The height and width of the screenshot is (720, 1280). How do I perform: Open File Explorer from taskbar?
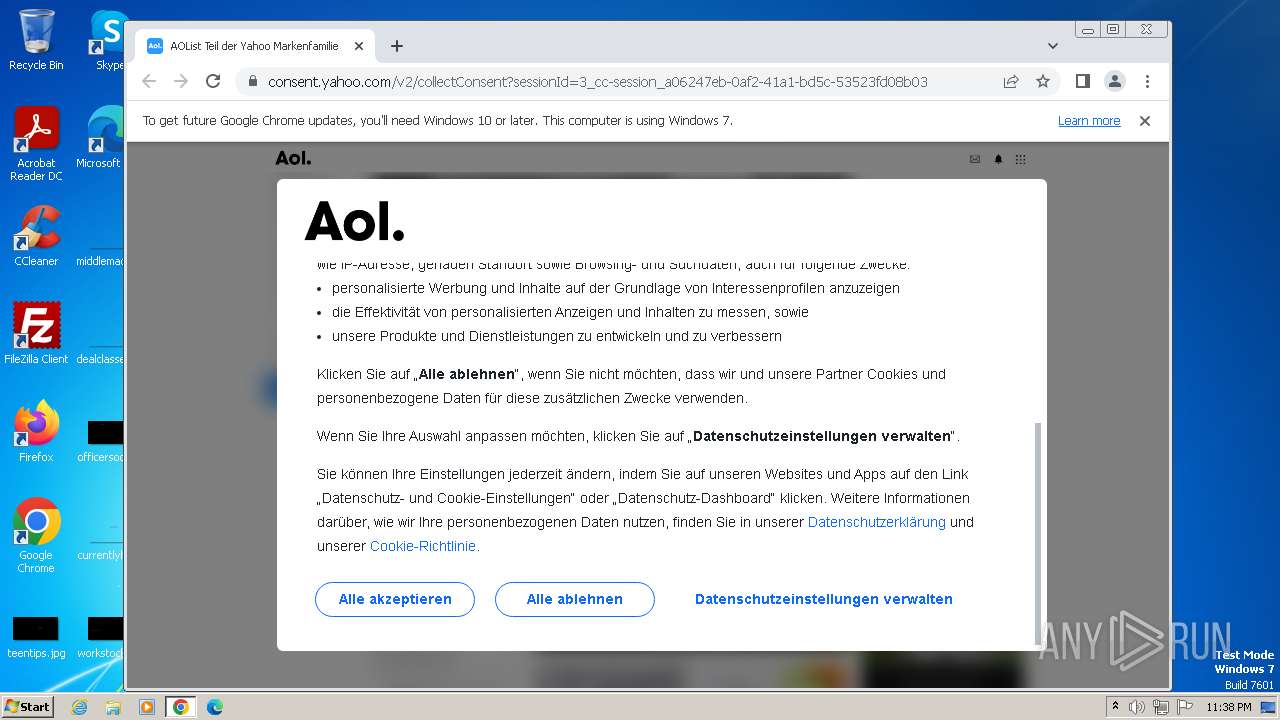113,707
